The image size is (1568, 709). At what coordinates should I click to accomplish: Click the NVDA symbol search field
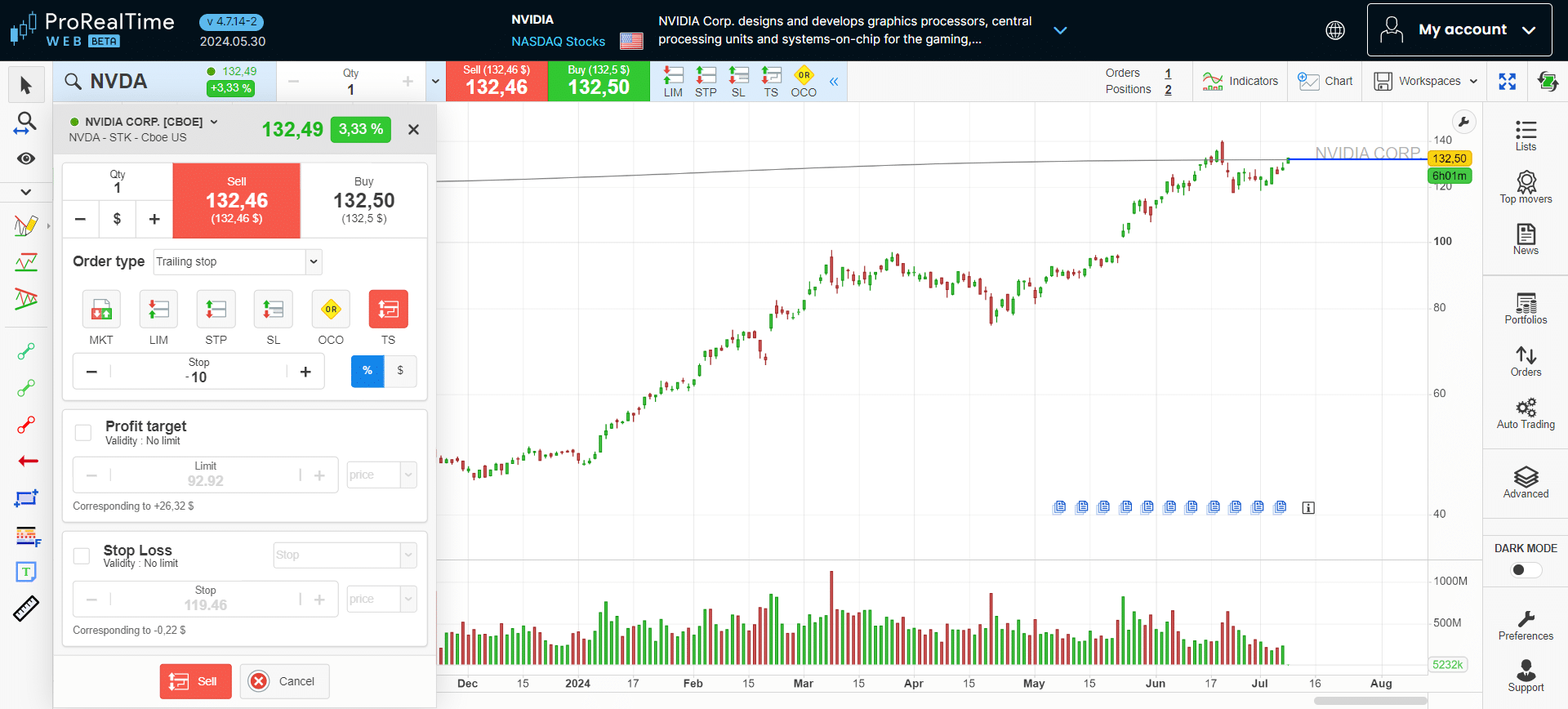(x=131, y=82)
